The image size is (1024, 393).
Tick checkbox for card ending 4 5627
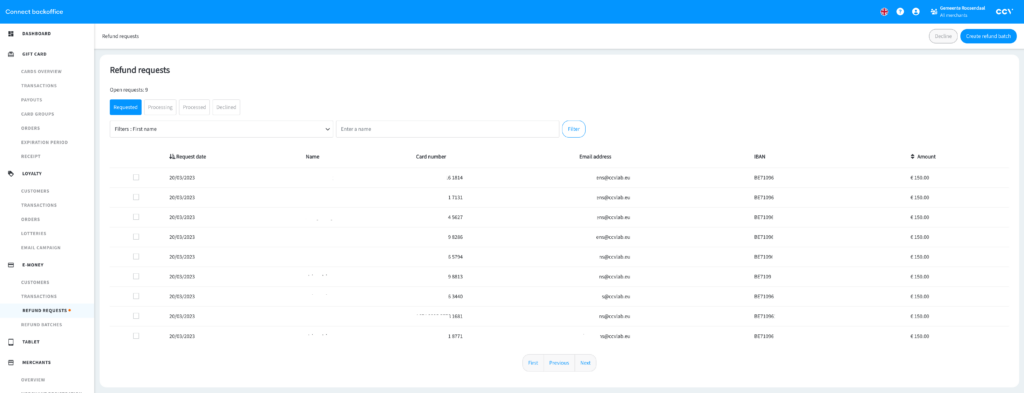pyautogui.click(x=136, y=217)
